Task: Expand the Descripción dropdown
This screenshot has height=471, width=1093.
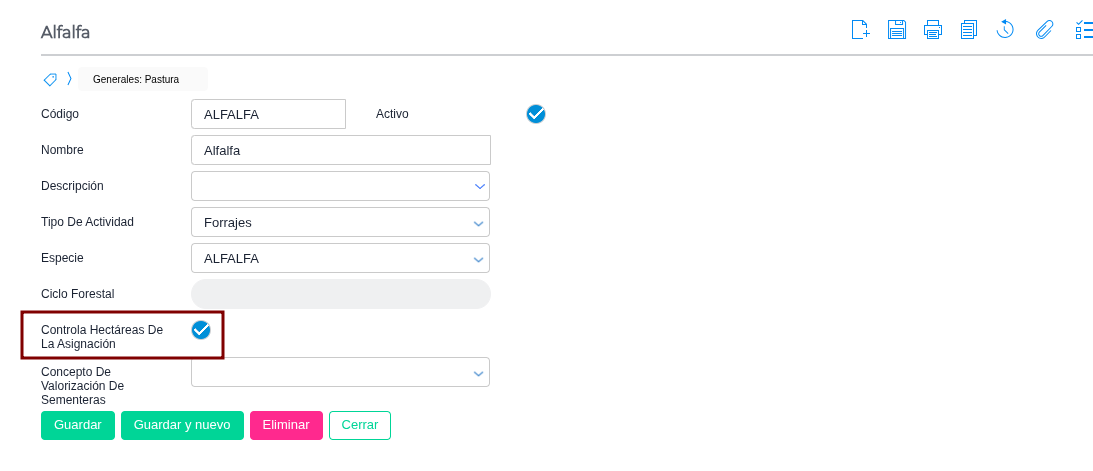Action: click(x=340, y=186)
